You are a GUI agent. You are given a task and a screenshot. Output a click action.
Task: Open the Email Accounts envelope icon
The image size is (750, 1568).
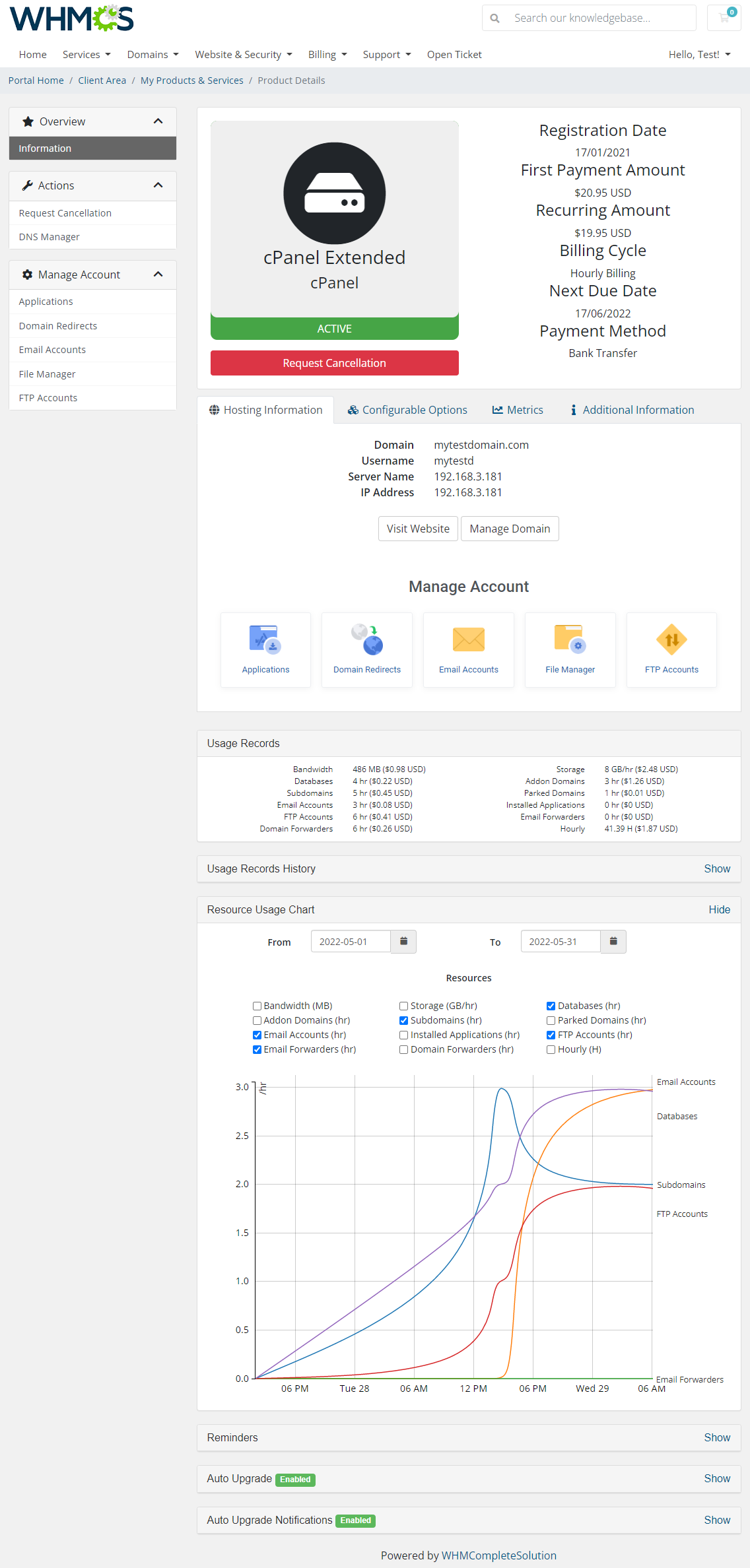pos(469,639)
